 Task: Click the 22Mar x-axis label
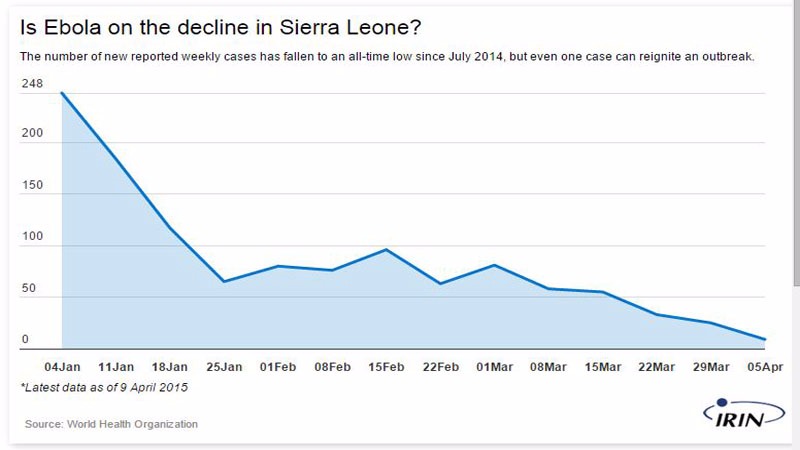click(x=657, y=367)
